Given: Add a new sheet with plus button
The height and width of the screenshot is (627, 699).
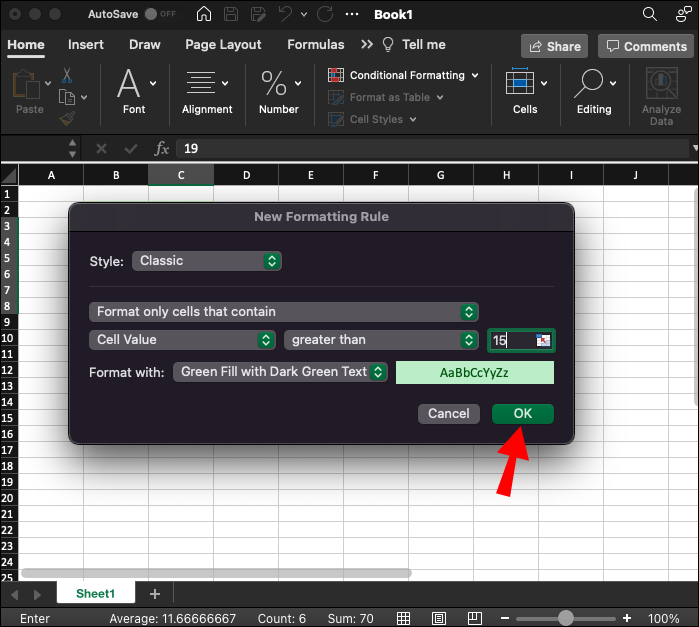Looking at the screenshot, I should (154, 594).
